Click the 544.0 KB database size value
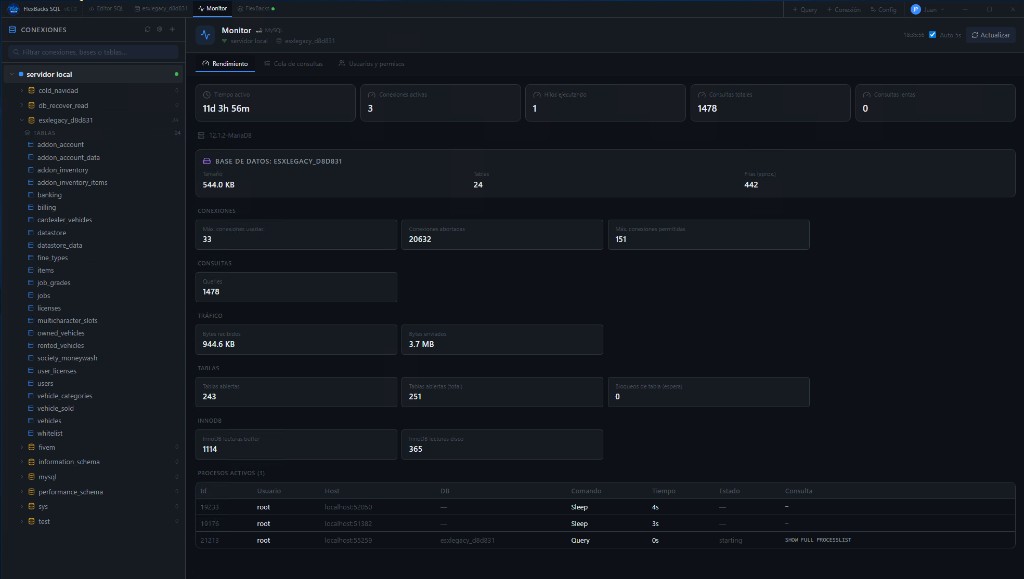Screen dimensions: 1024x579 pos(218,185)
